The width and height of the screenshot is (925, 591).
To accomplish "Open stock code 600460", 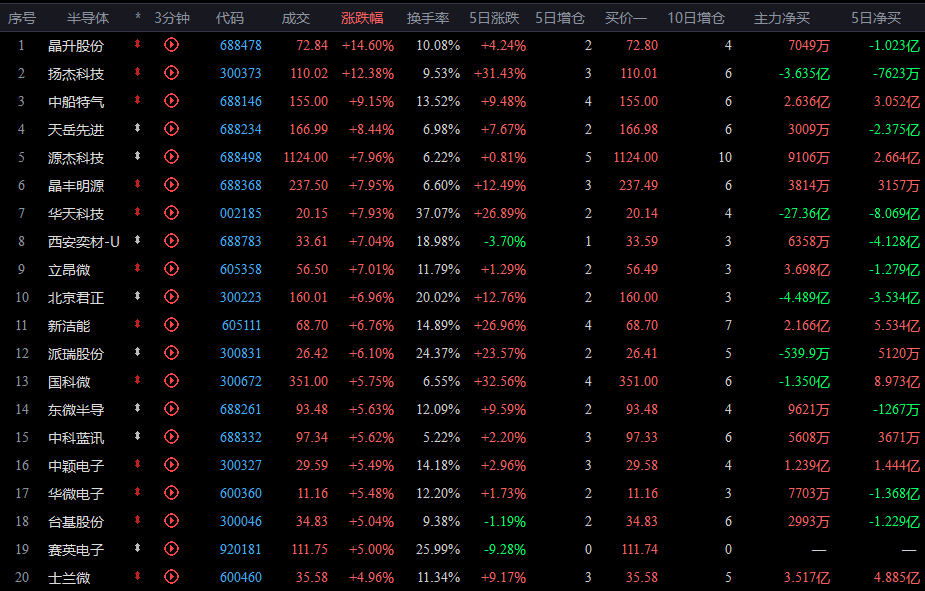I will (241, 577).
